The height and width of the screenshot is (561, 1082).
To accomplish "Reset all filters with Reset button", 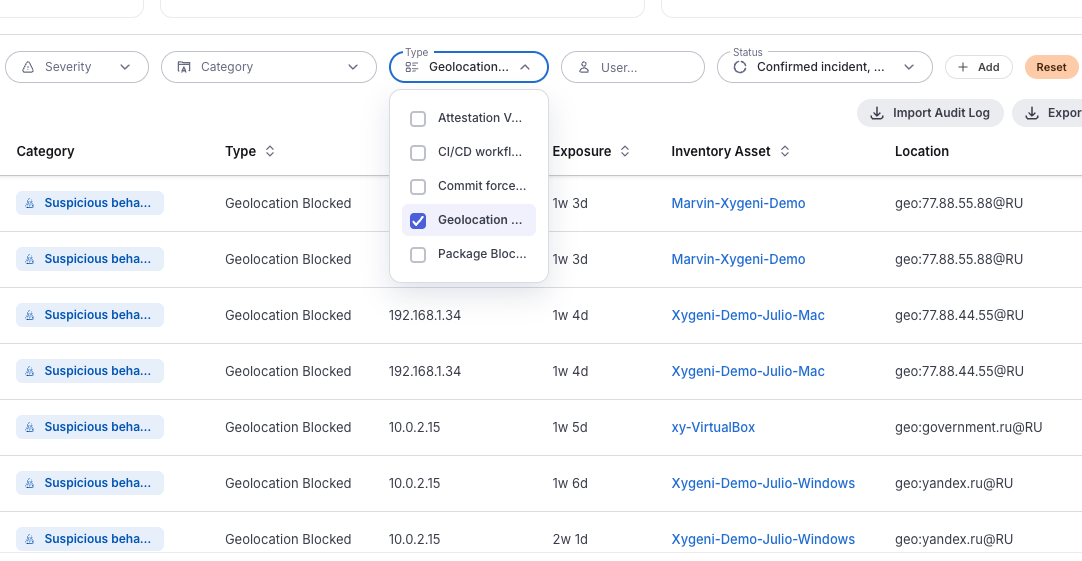I will pyautogui.click(x=1051, y=67).
